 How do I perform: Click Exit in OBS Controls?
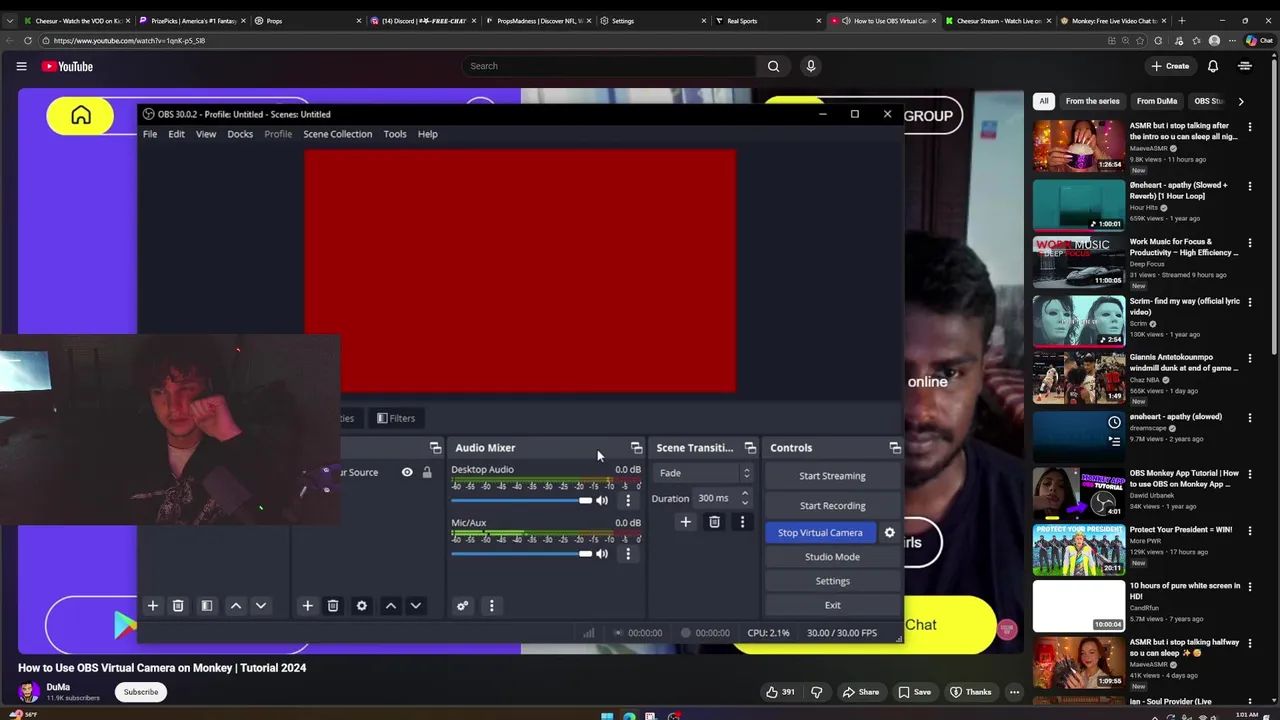click(832, 605)
